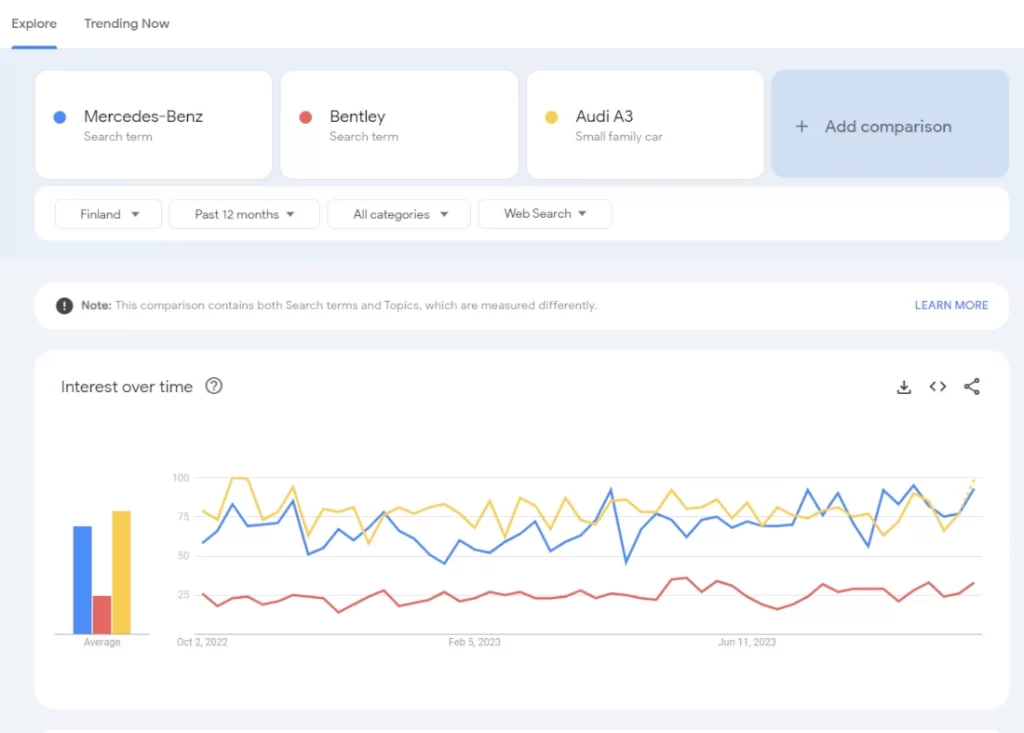1024x733 pixels.
Task: Open the Finland region dropdown
Action: [x=108, y=214]
